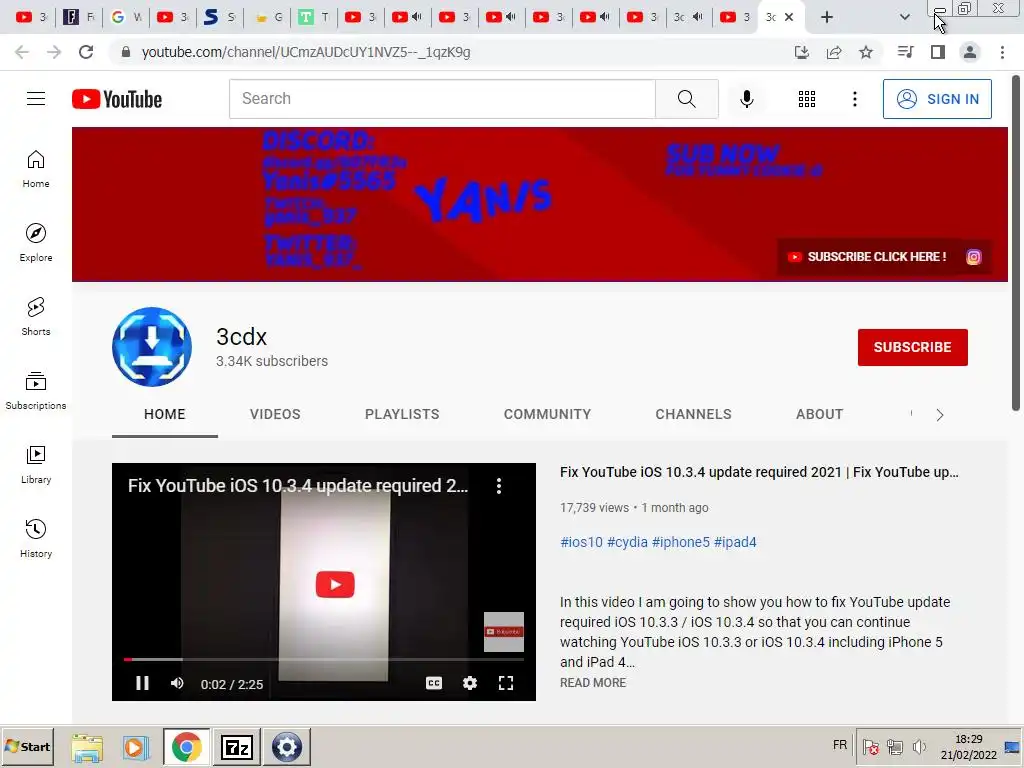Switch to the ABOUT tab
Viewport: 1024px width, 768px height.
pos(820,414)
